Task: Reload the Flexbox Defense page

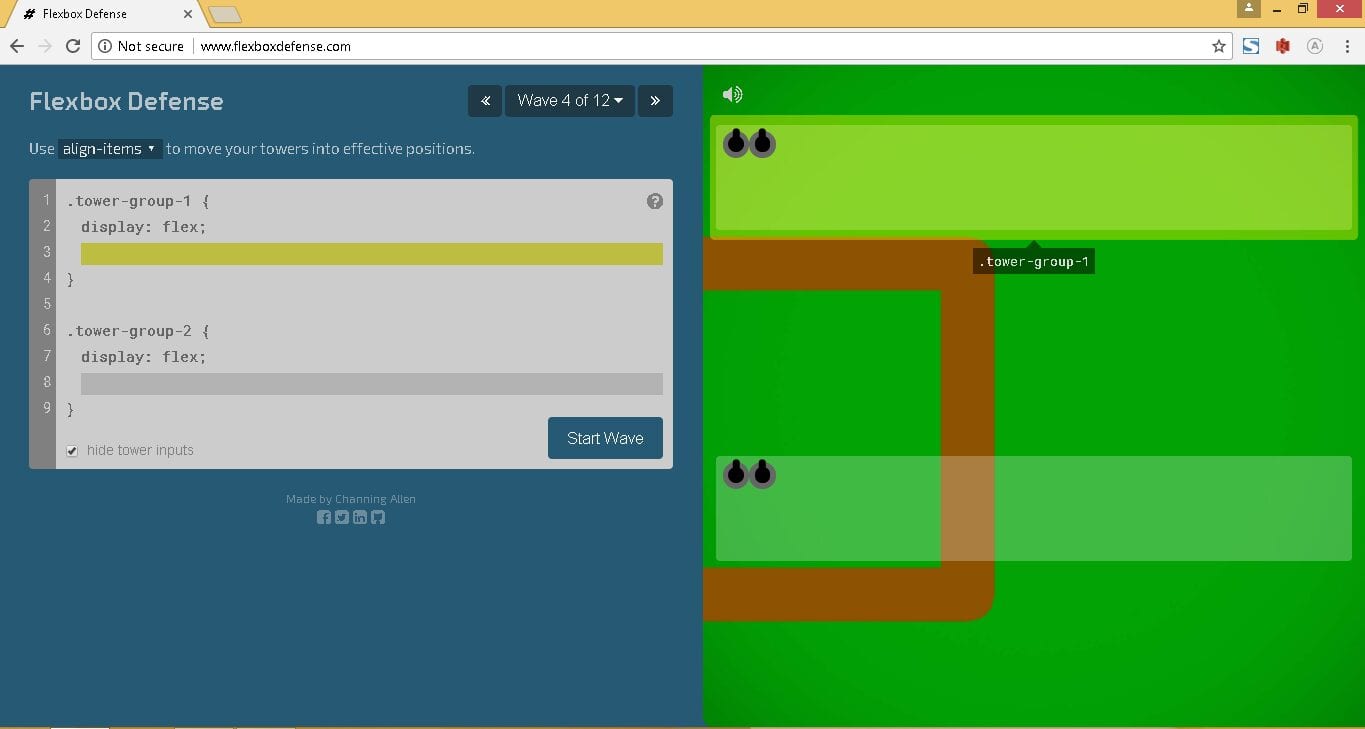Action: pyautogui.click(x=73, y=46)
